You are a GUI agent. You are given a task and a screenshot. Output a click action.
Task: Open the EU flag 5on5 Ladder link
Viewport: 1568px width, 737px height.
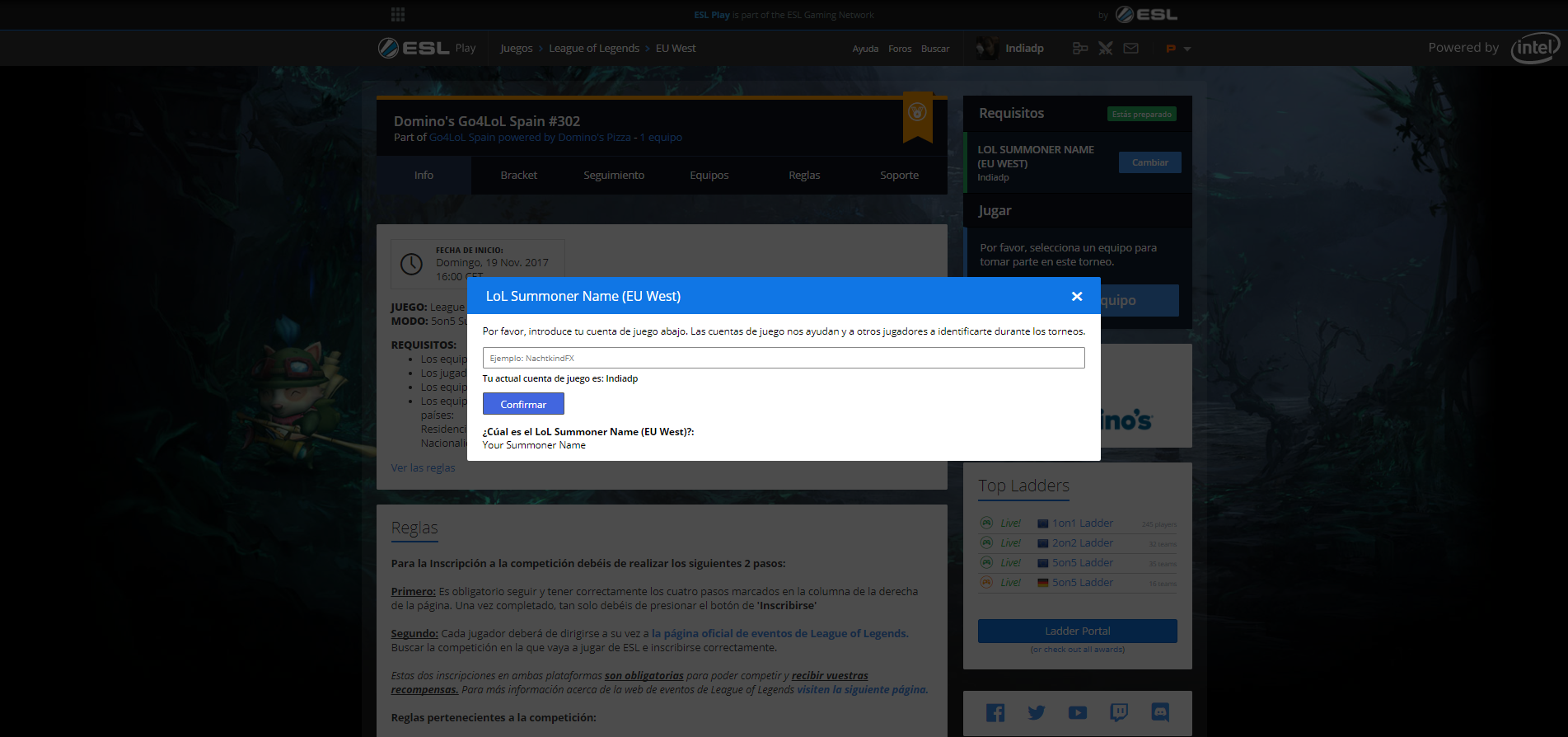[x=1082, y=563]
